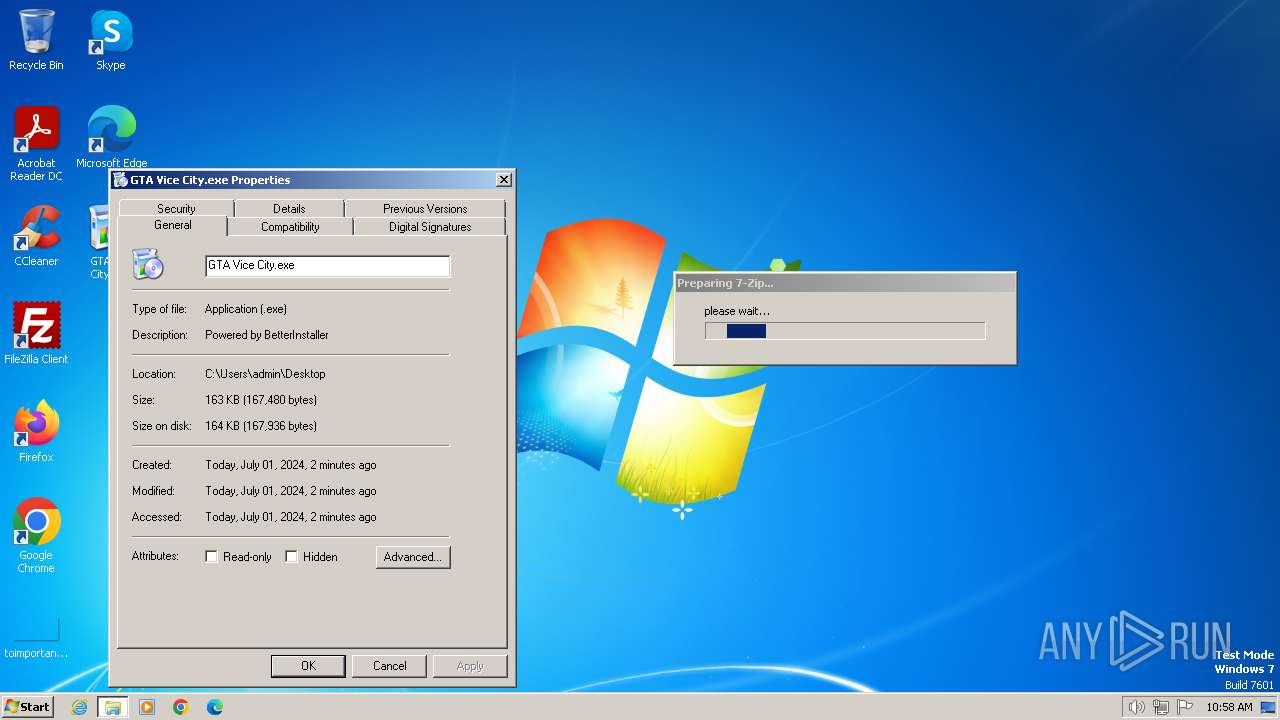
Task: Click OK in Properties dialog
Action: [308, 666]
